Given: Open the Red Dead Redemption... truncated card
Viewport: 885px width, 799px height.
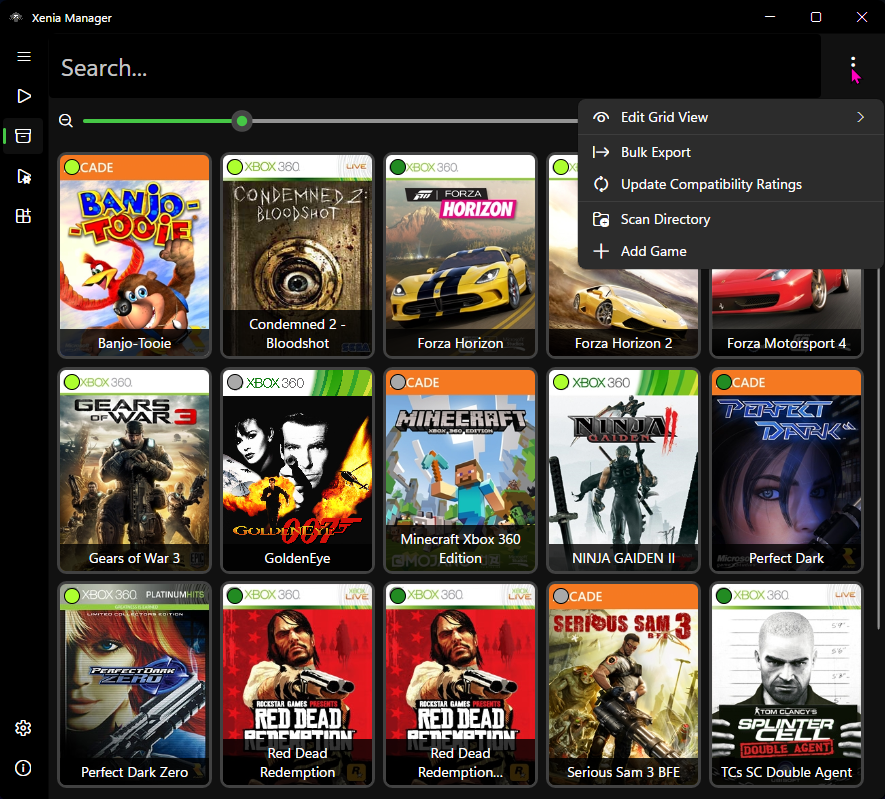Looking at the screenshot, I should pos(461,684).
